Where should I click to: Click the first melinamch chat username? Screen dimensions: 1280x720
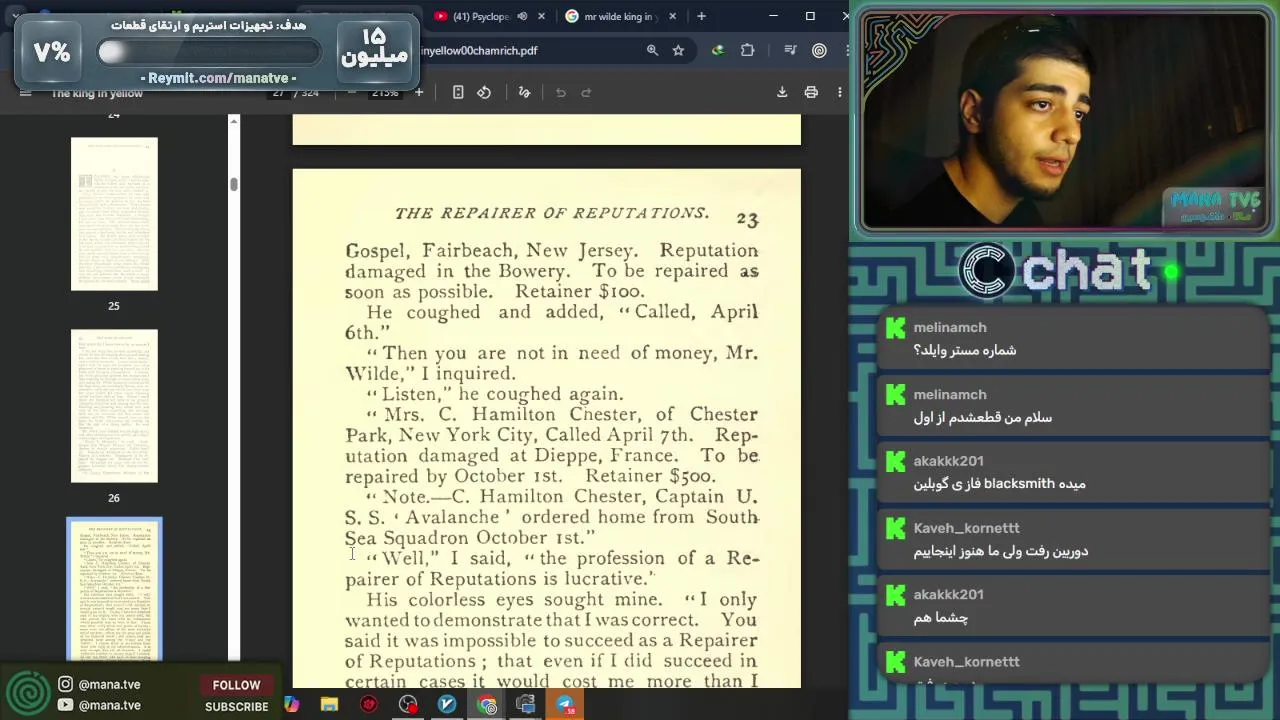tap(950, 327)
